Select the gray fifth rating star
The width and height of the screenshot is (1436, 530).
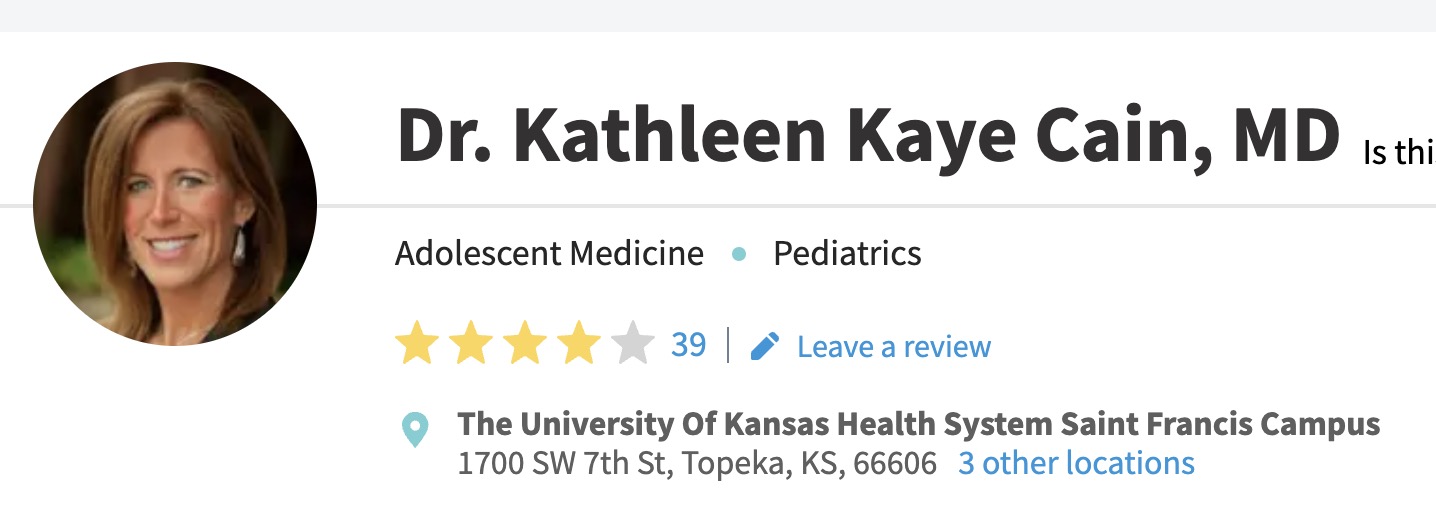point(632,345)
